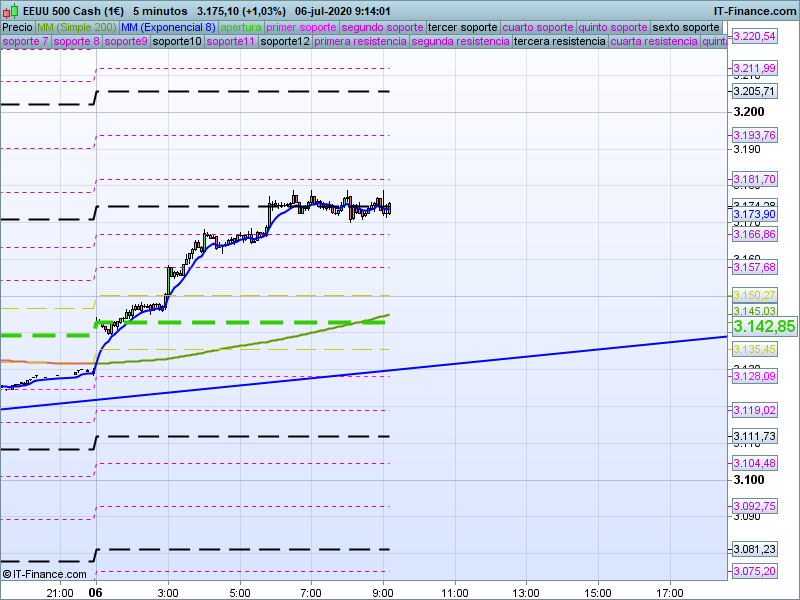Click the soporte 7 label

coord(26,41)
